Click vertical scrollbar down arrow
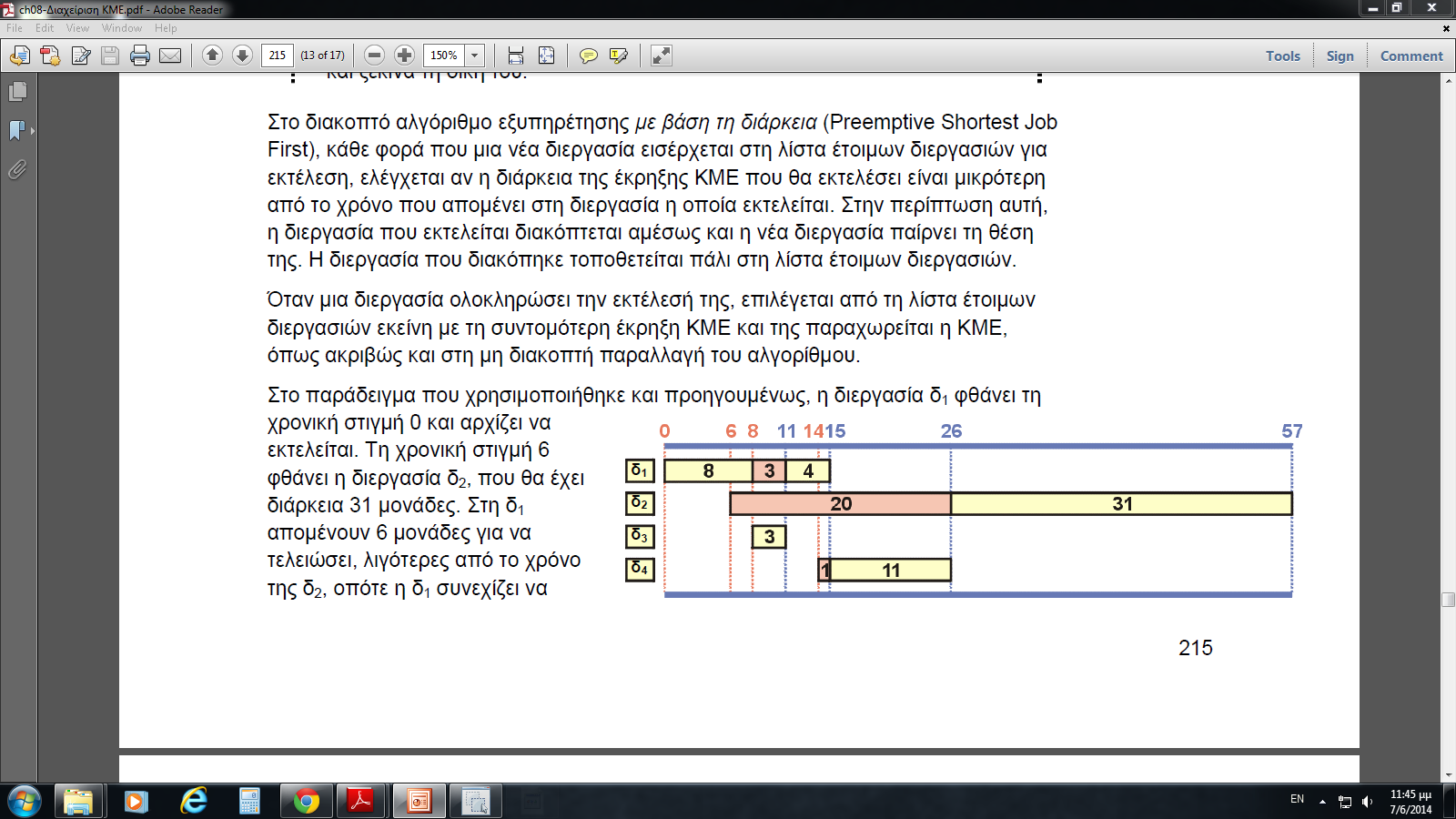1456x819 pixels. click(1448, 774)
